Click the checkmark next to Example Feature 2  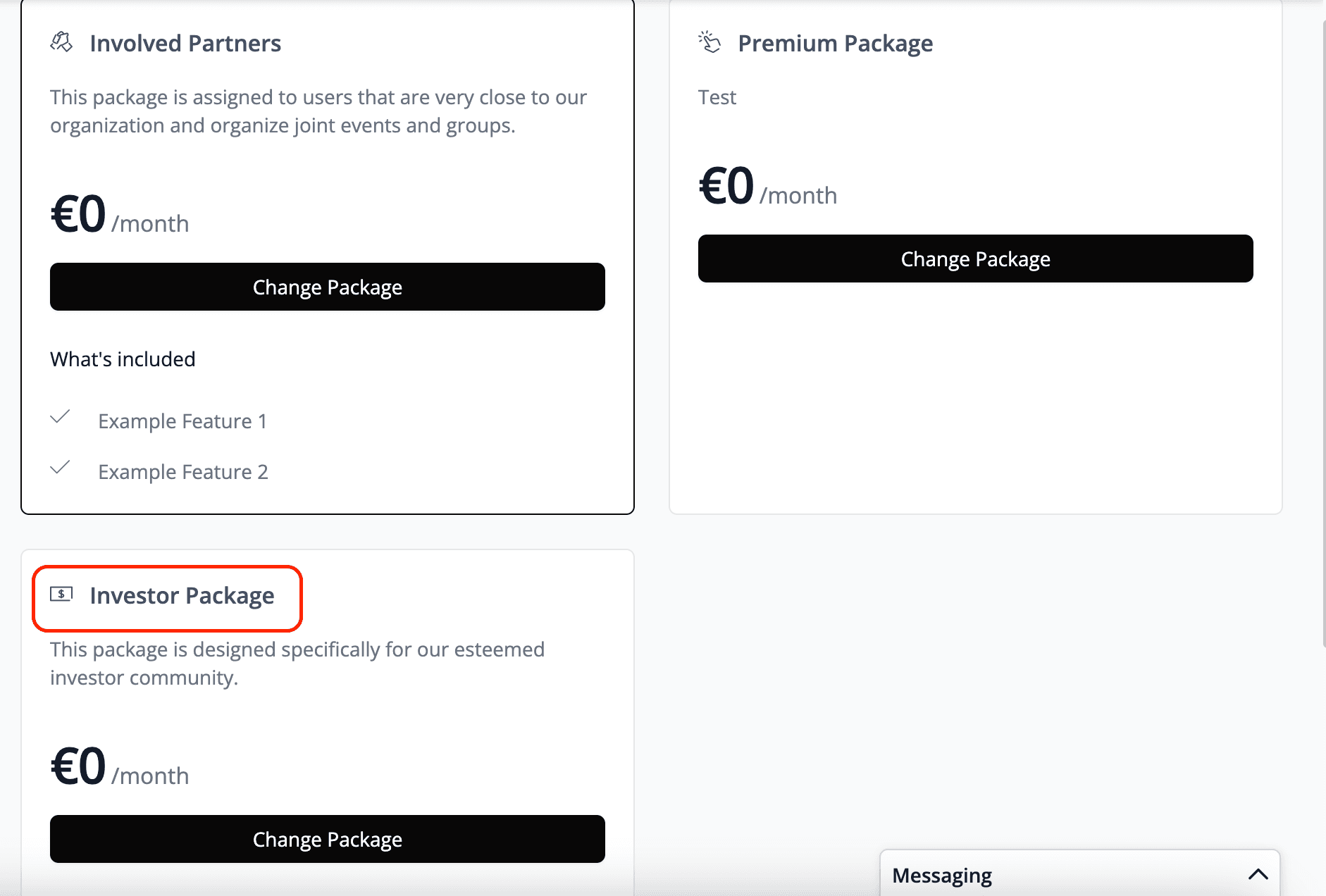tap(61, 468)
